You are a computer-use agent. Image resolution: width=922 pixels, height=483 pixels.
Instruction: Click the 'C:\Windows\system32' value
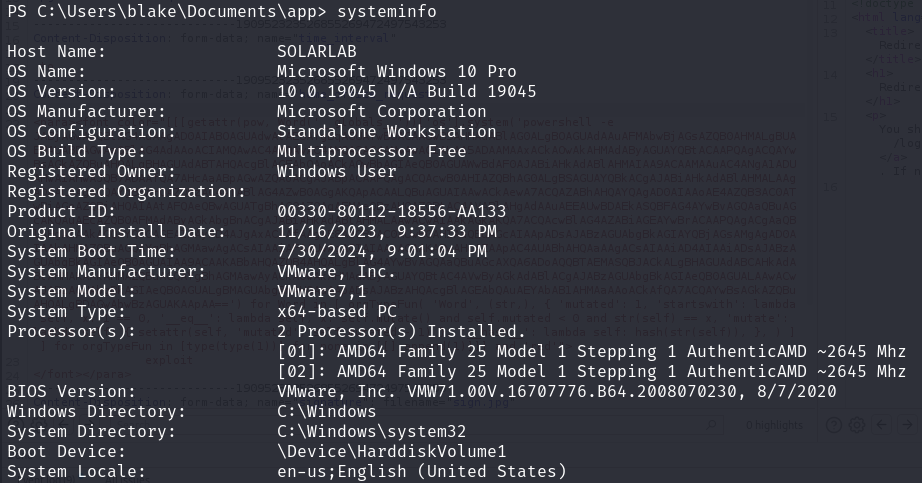click(x=372, y=432)
